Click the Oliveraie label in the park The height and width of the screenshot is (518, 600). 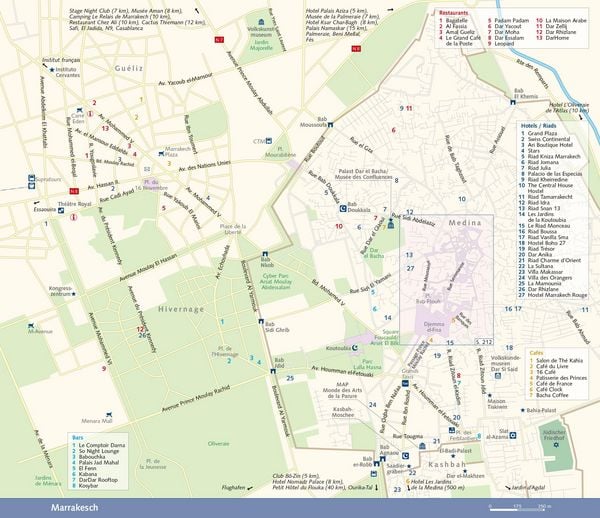point(218,443)
